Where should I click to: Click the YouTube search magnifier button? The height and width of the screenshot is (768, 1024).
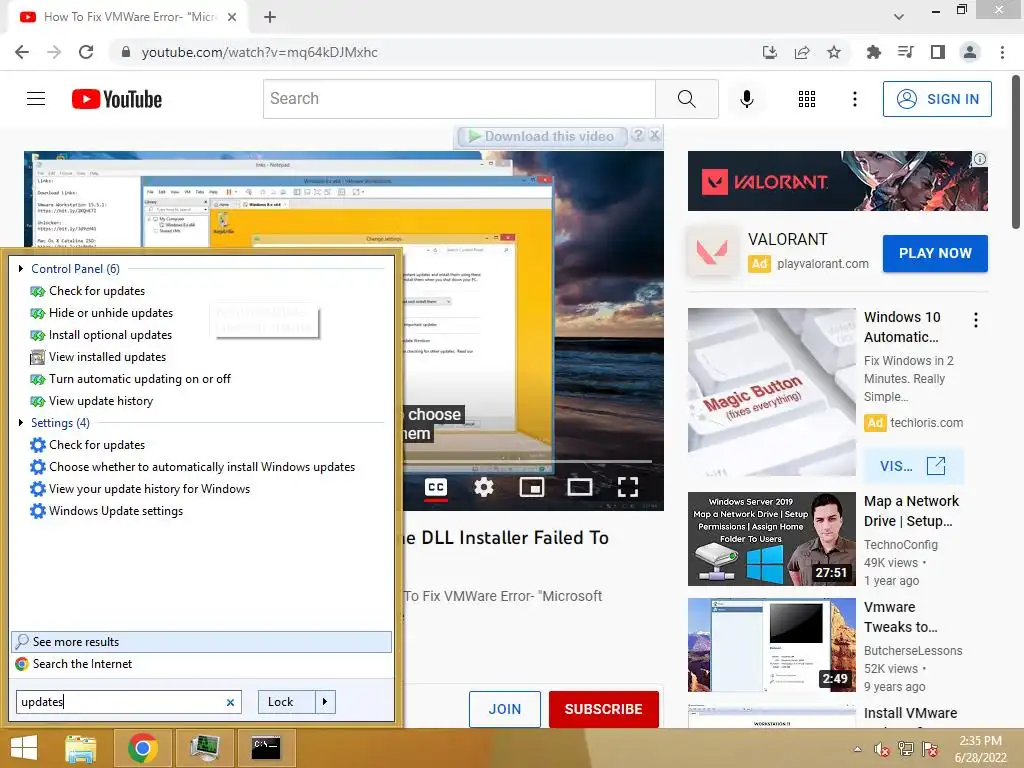[686, 99]
